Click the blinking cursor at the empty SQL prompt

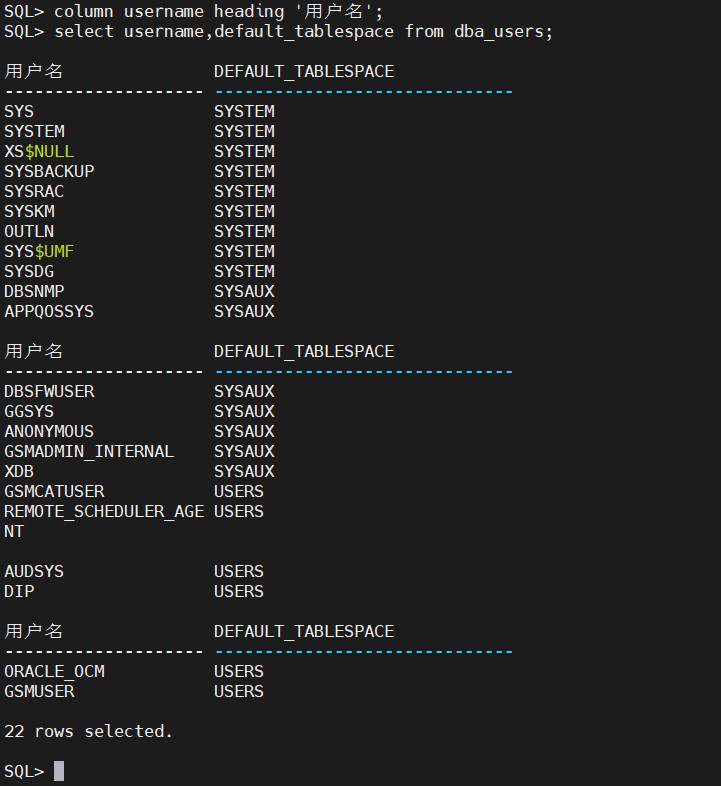coord(59,771)
